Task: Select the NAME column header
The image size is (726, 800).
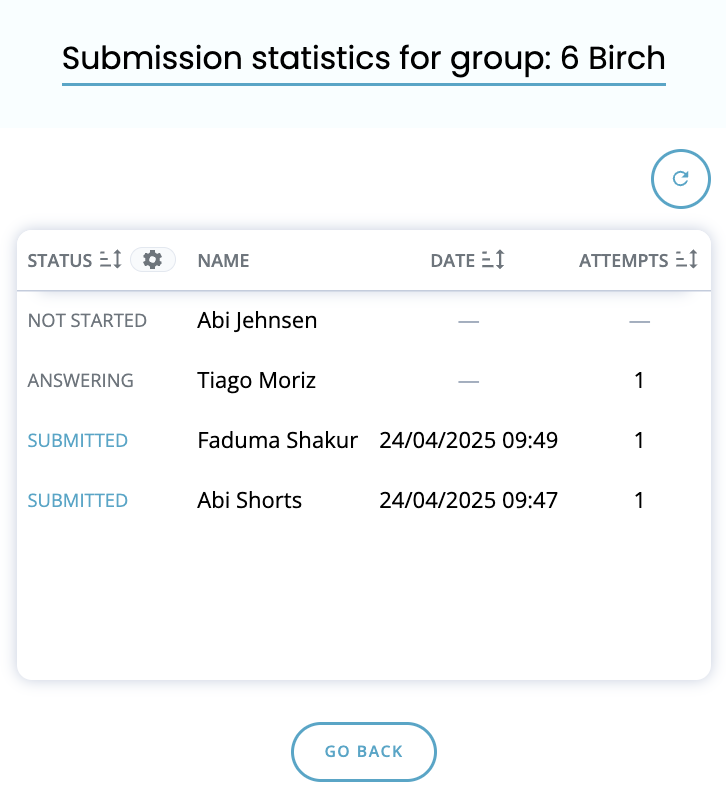Action: [x=223, y=261]
